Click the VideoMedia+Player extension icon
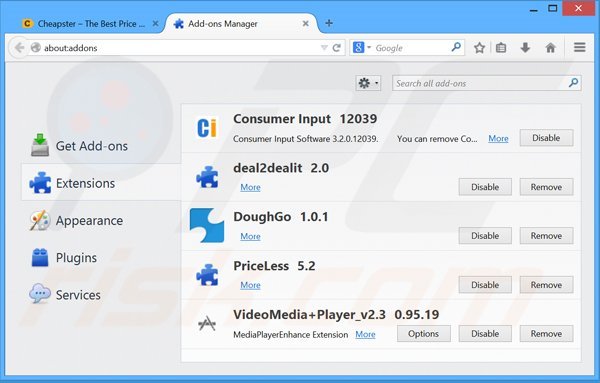600x383 pixels. click(207, 324)
